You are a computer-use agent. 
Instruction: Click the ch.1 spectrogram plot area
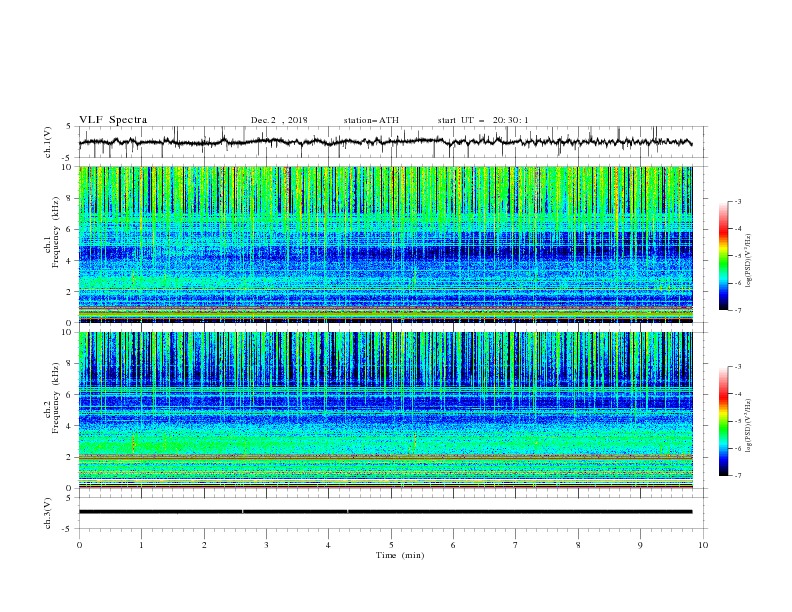385,244
